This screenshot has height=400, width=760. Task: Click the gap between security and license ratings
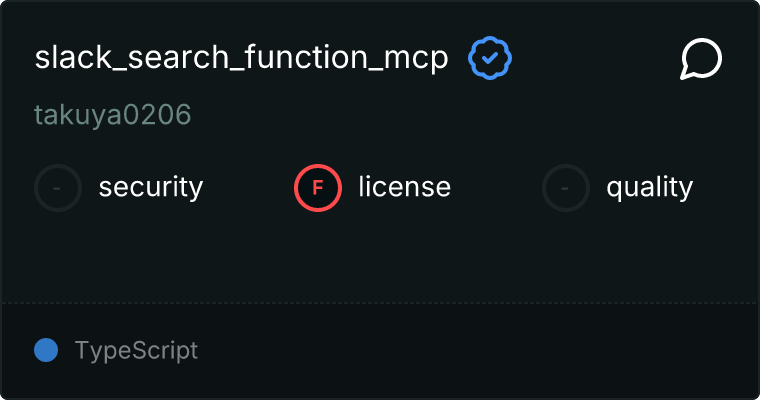[x=248, y=187]
